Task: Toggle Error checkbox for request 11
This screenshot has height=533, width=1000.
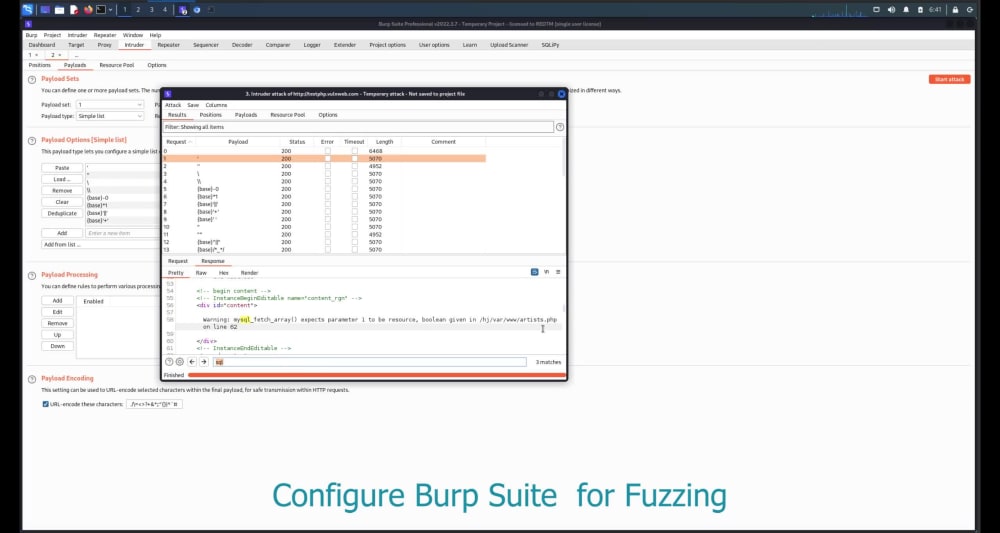Action: pyautogui.click(x=328, y=235)
